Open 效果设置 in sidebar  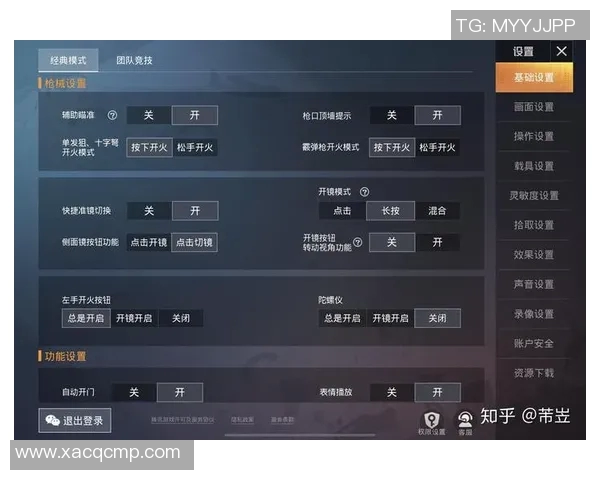coord(534,255)
